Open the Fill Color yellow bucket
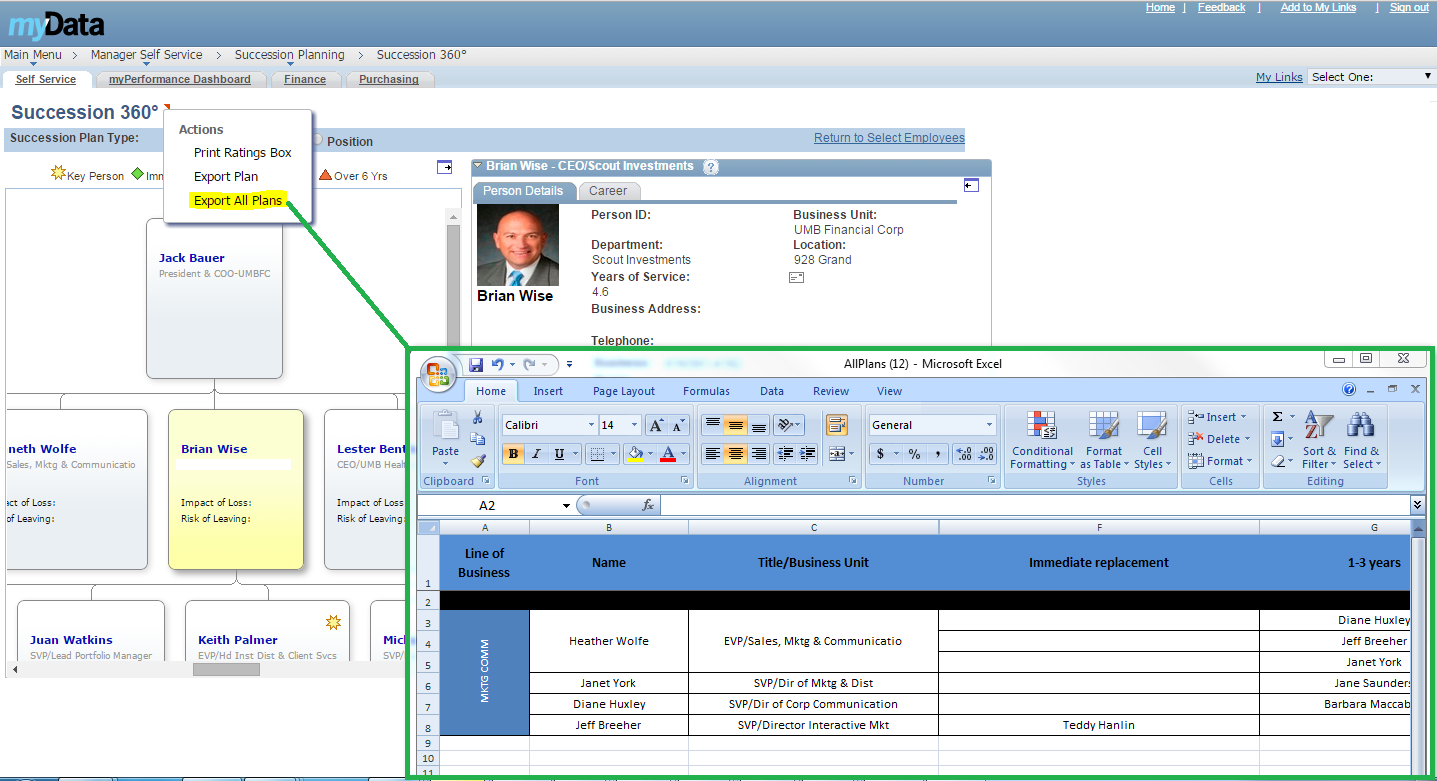 pyautogui.click(x=634, y=454)
